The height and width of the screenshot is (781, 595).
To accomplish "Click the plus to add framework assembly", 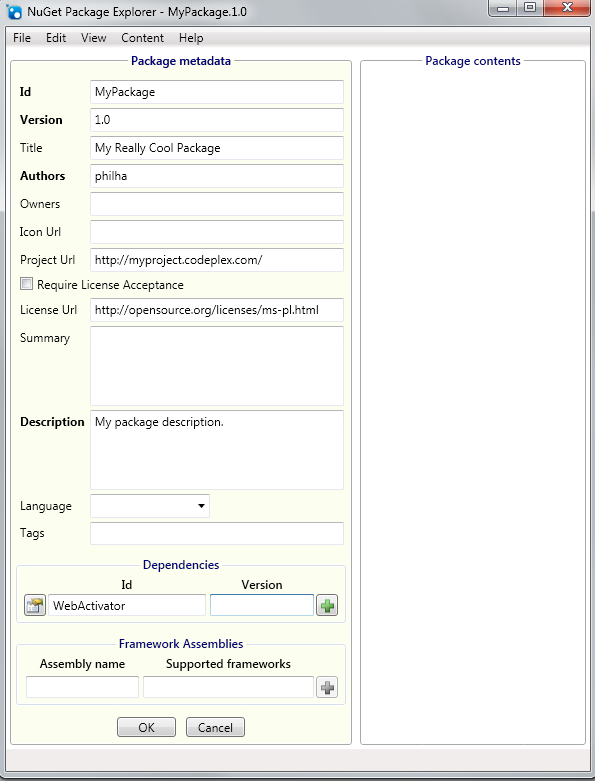I will click(x=327, y=687).
